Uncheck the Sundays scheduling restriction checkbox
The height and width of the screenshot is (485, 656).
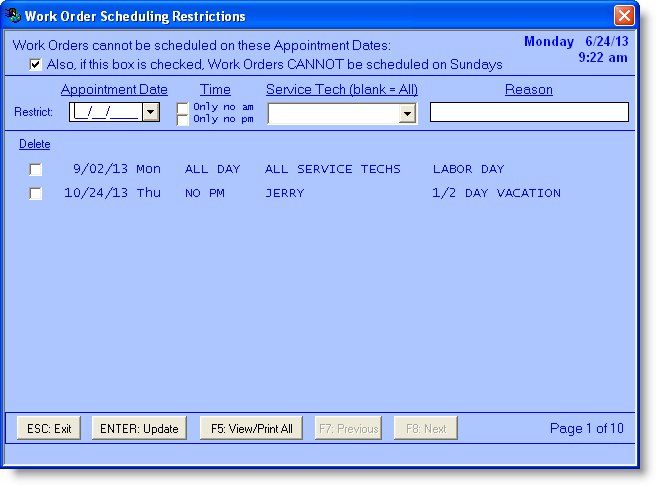(x=36, y=64)
